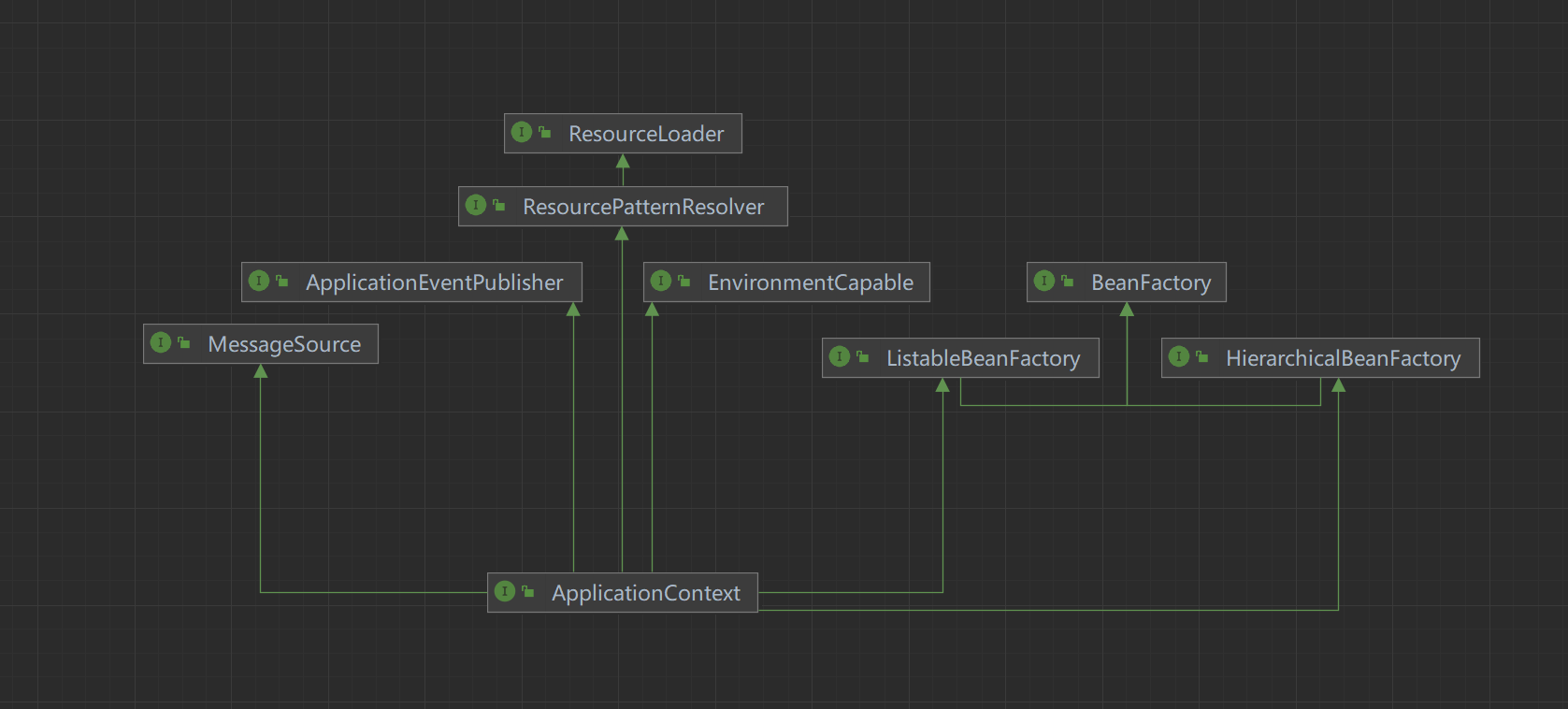
Task: Click the public visibility icon on HierarchicalBeanFactory
Action: 1202,356
